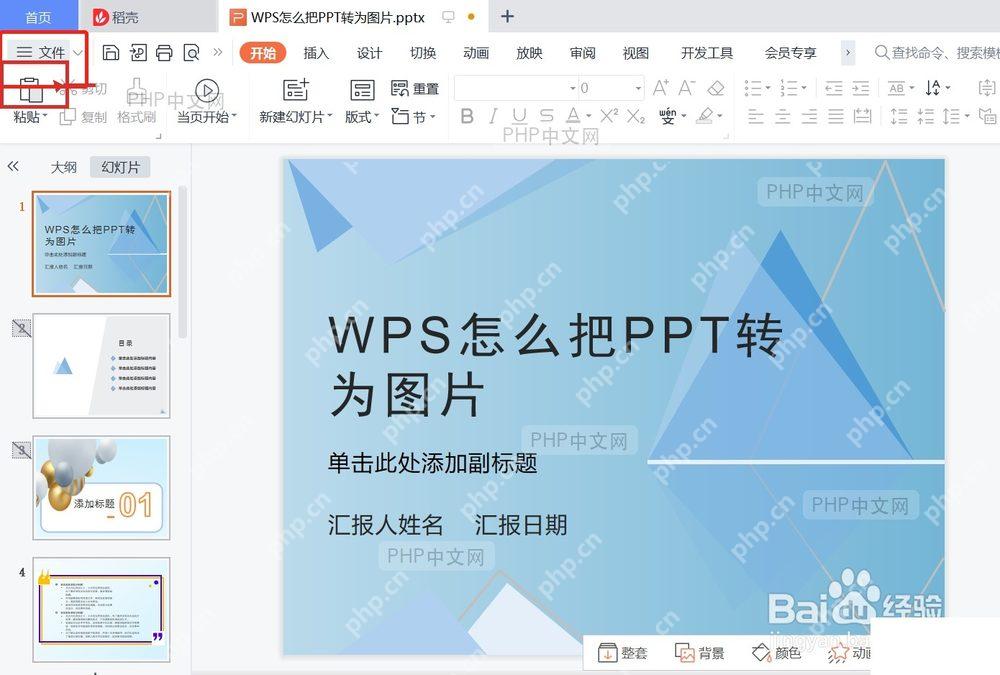1000x675 pixels.
Task: Open the Slideshow (放映) tab
Action: click(x=529, y=53)
